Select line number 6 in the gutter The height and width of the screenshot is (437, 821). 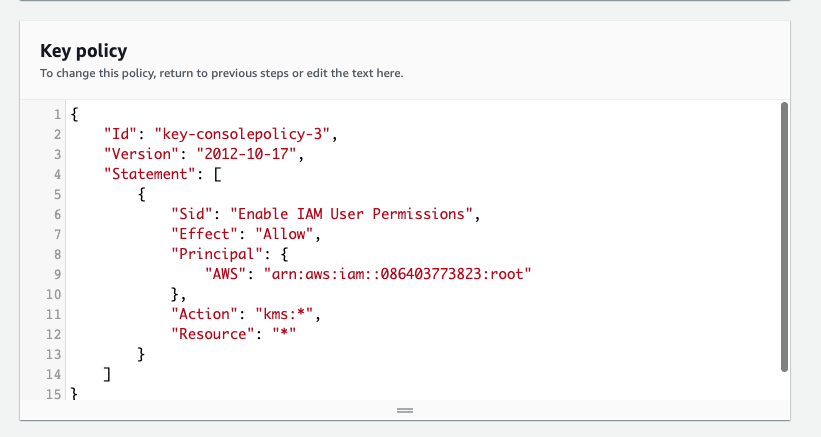click(58, 214)
